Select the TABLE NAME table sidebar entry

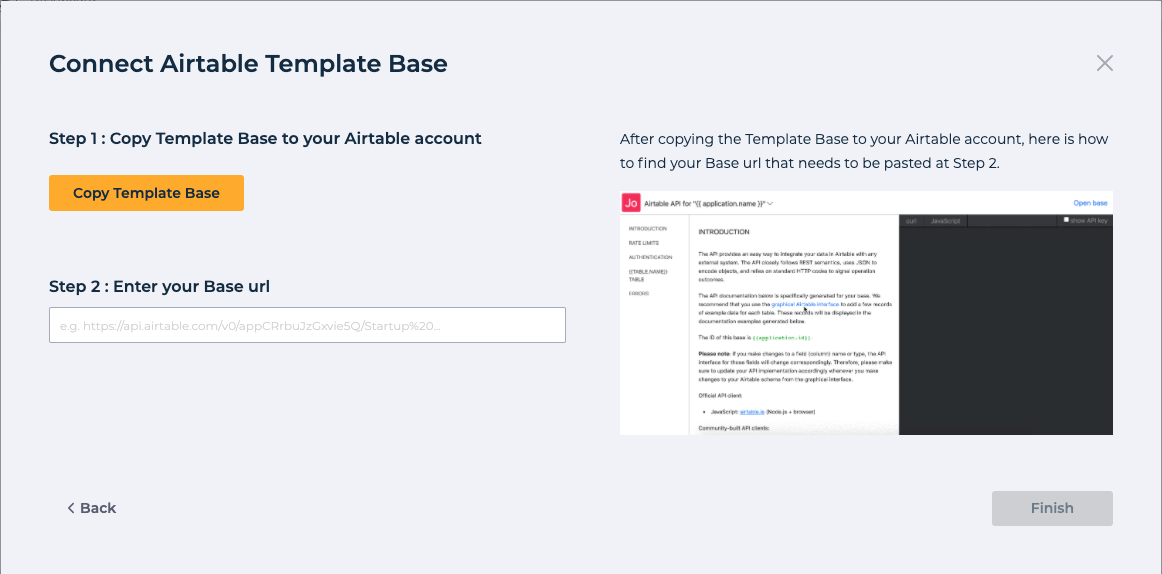(x=648, y=276)
